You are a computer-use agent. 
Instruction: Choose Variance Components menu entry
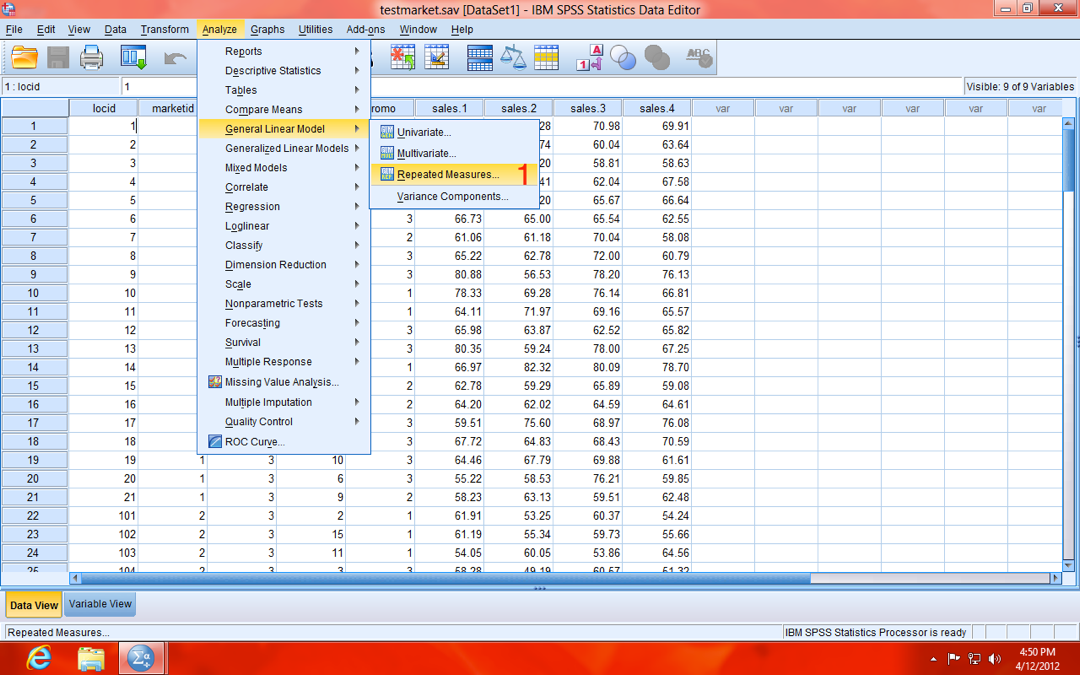point(454,196)
